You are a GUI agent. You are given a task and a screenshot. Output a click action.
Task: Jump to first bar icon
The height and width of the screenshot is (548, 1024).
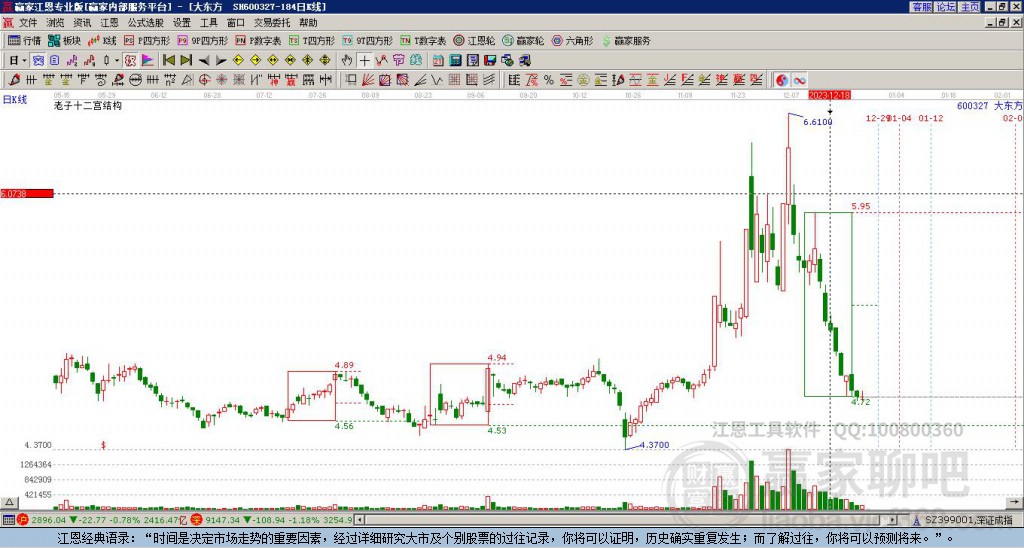coord(168,61)
